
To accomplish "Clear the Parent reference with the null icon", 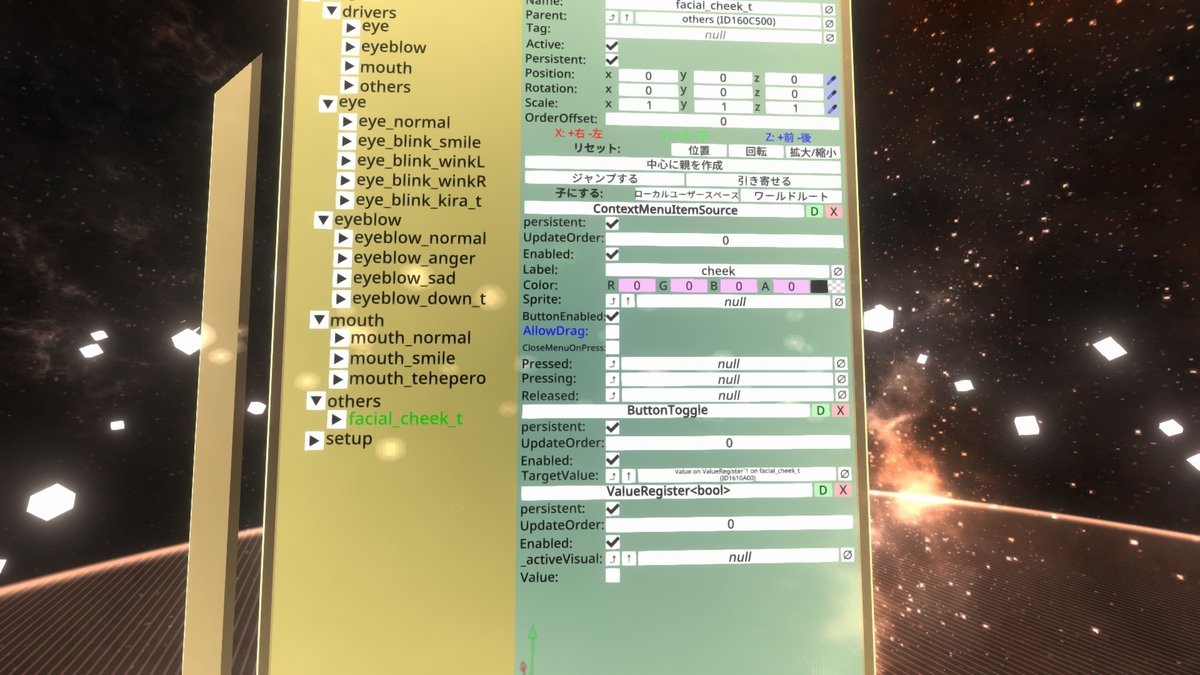I will [829, 10].
